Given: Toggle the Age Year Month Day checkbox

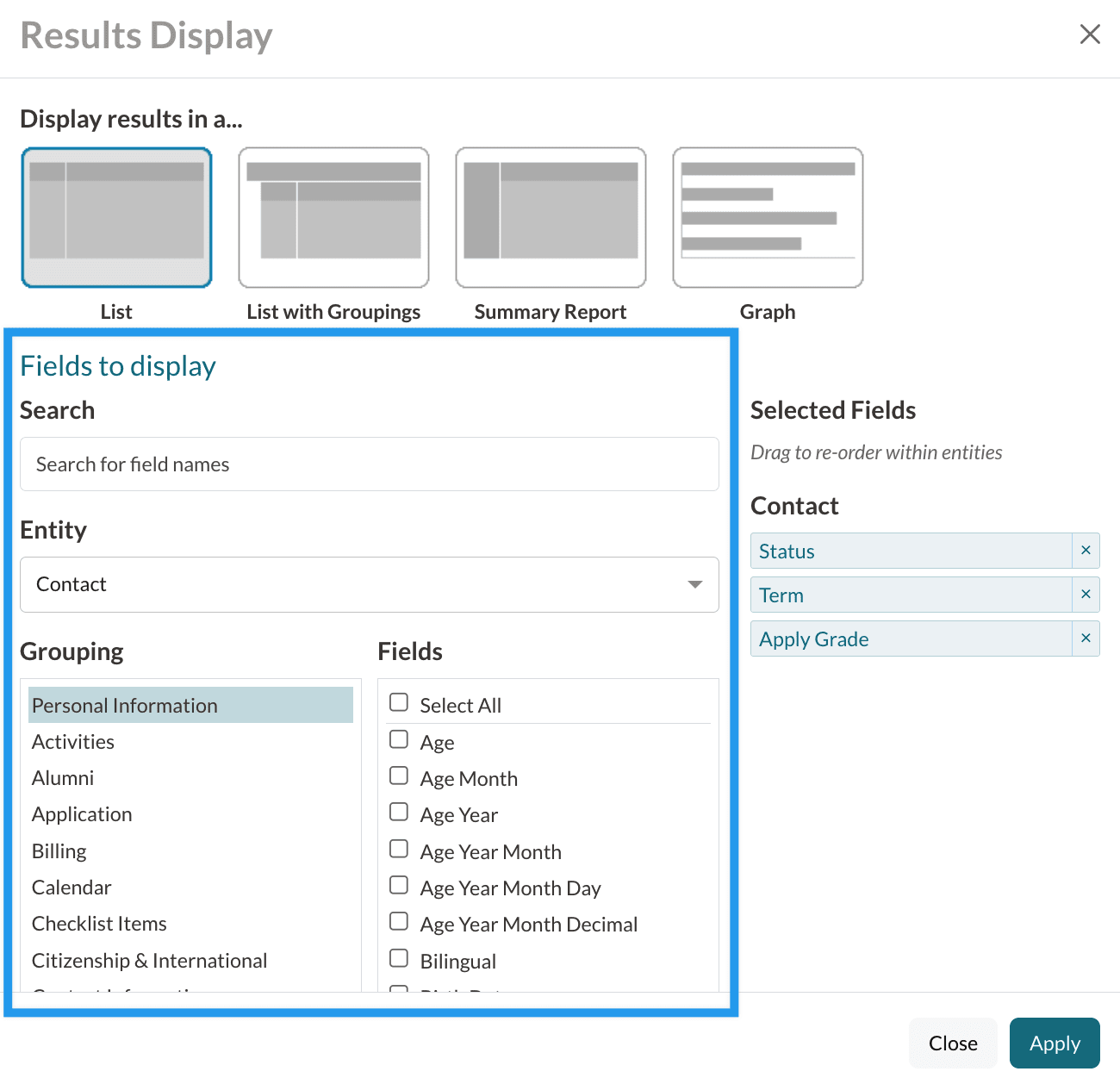Looking at the screenshot, I should pos(399,886).
